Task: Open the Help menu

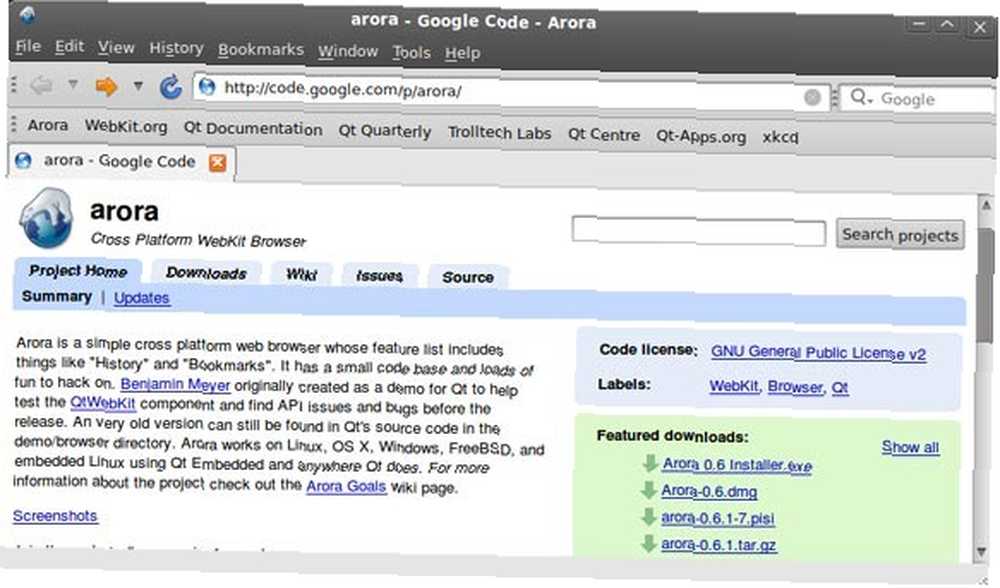Action: [x=462, y=53]
